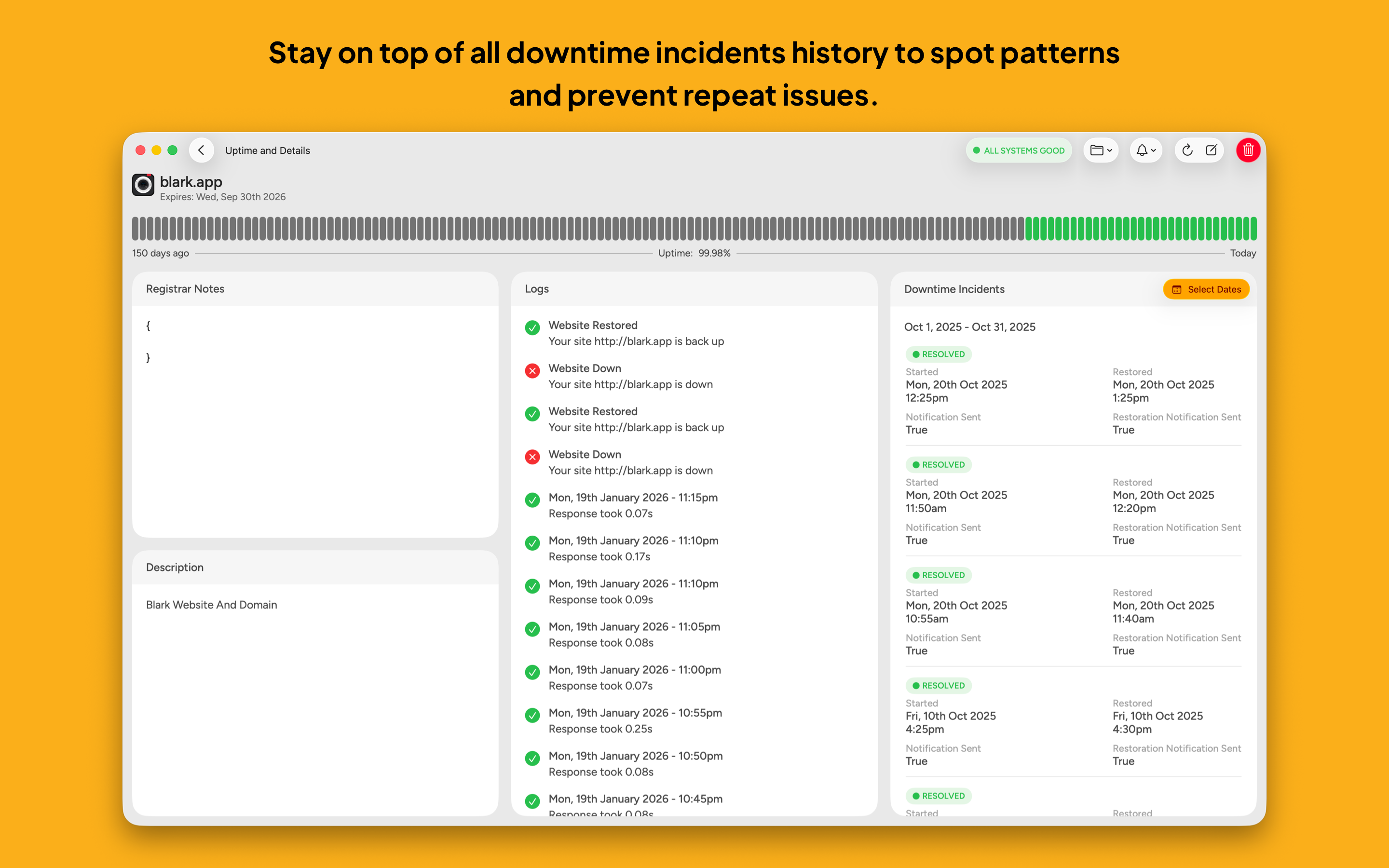Click RESOLVED badge for 10:55am incident
The image size is (1389, 868).
pyautogui.click(x=939, y=575)
